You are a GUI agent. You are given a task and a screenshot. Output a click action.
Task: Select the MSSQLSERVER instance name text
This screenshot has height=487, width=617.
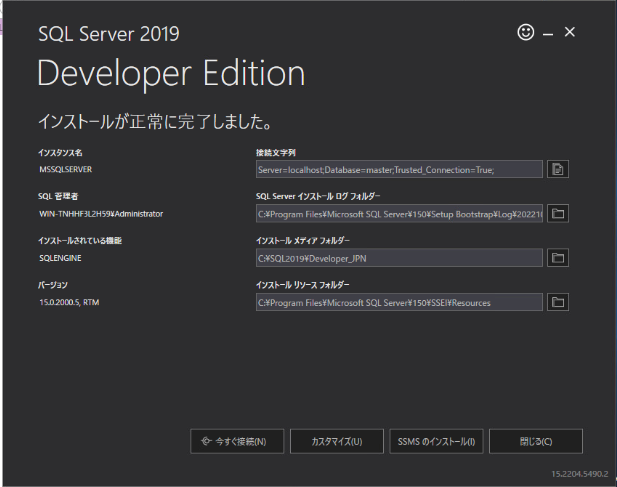pos(66,170)
